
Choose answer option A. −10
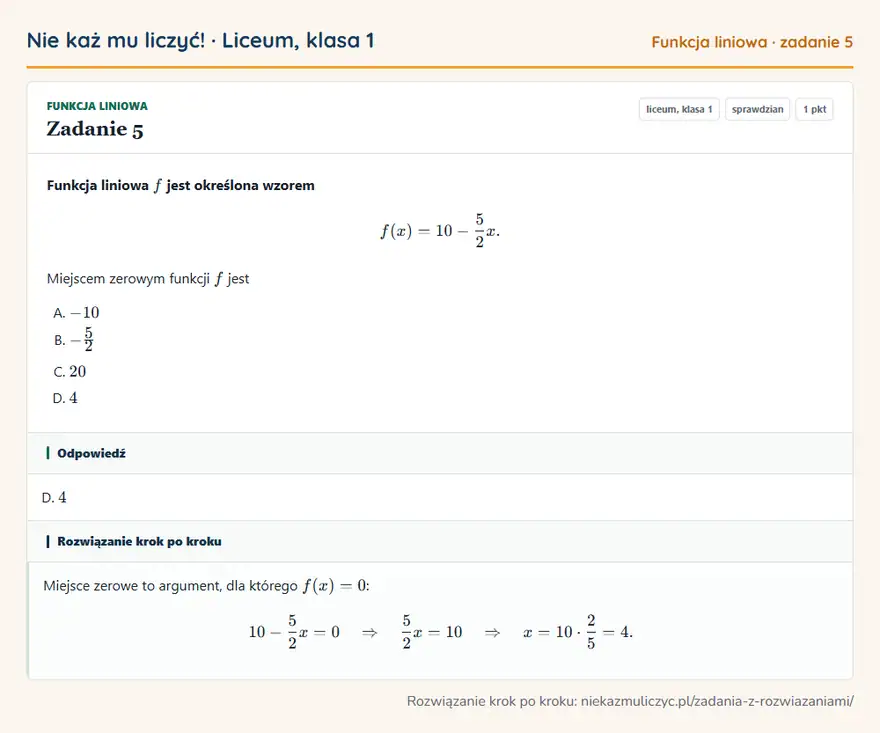pos(76,313)
